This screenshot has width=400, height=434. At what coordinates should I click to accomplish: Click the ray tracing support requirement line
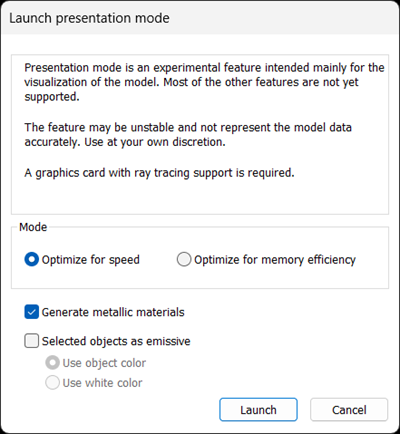[x=159, y=173]
